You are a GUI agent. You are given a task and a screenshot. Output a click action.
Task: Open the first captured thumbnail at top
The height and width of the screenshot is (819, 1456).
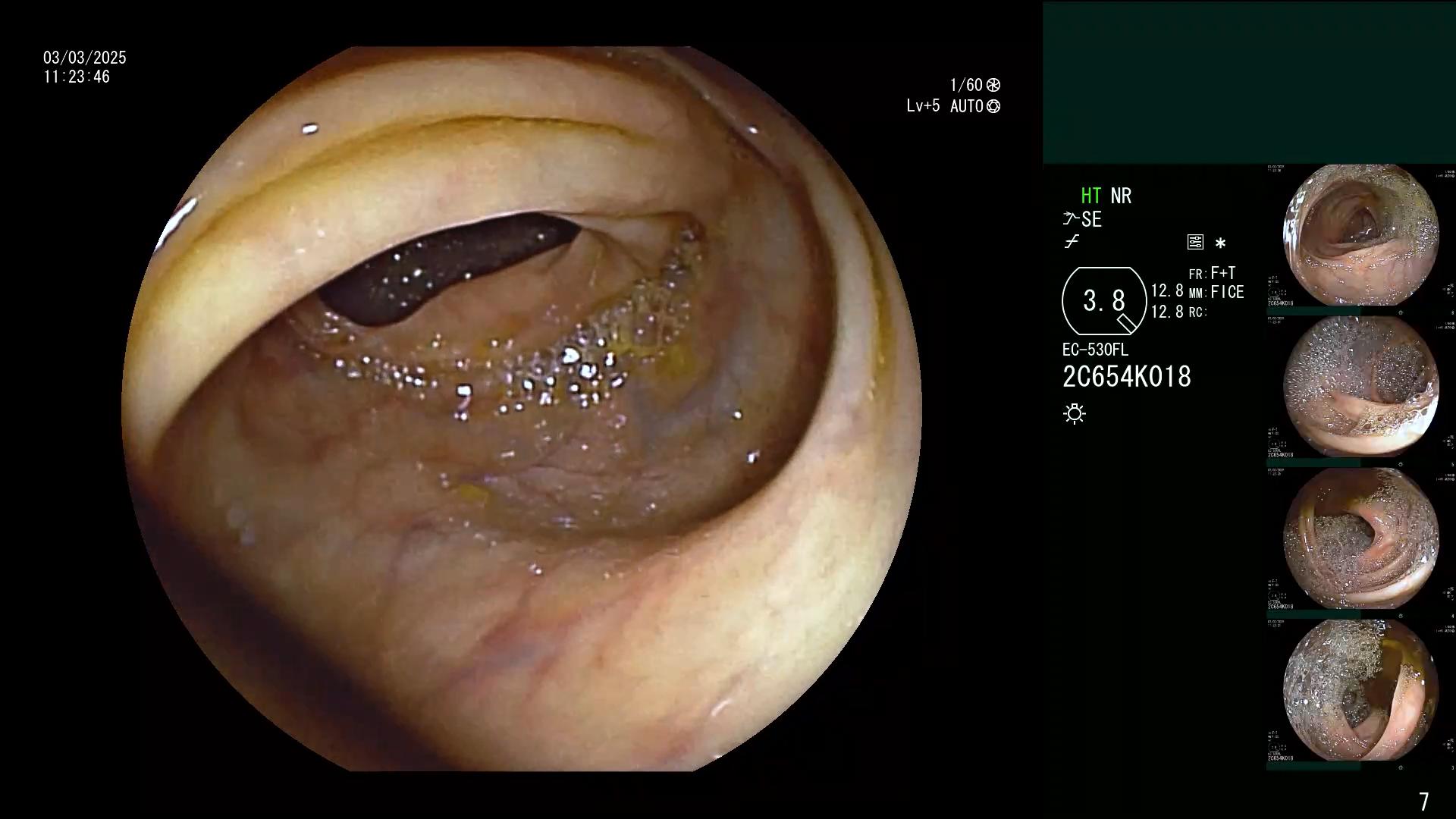click(1360, 236)
